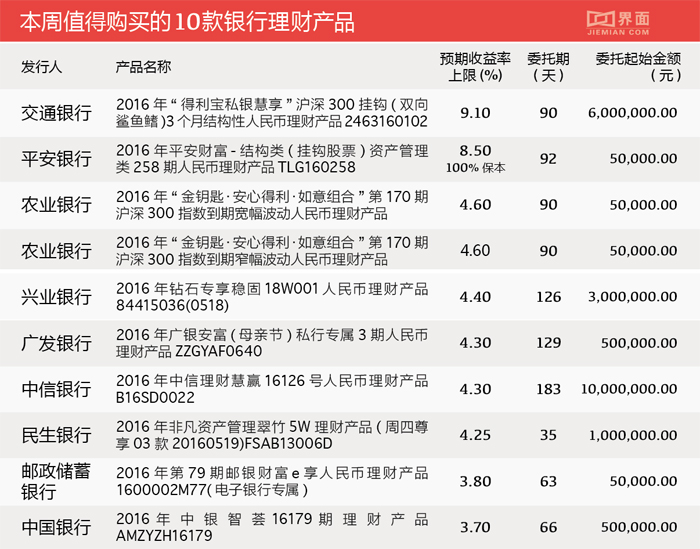Image resolution: width=700 pixels, height=549 pixels.
Task: Click the 委托期(天) column header
Action: pos(548,67)
